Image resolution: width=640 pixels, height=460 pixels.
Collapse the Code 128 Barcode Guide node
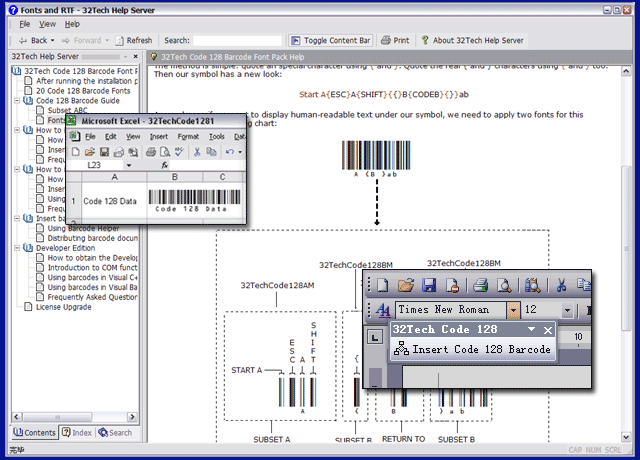click(x=17, y=100)
